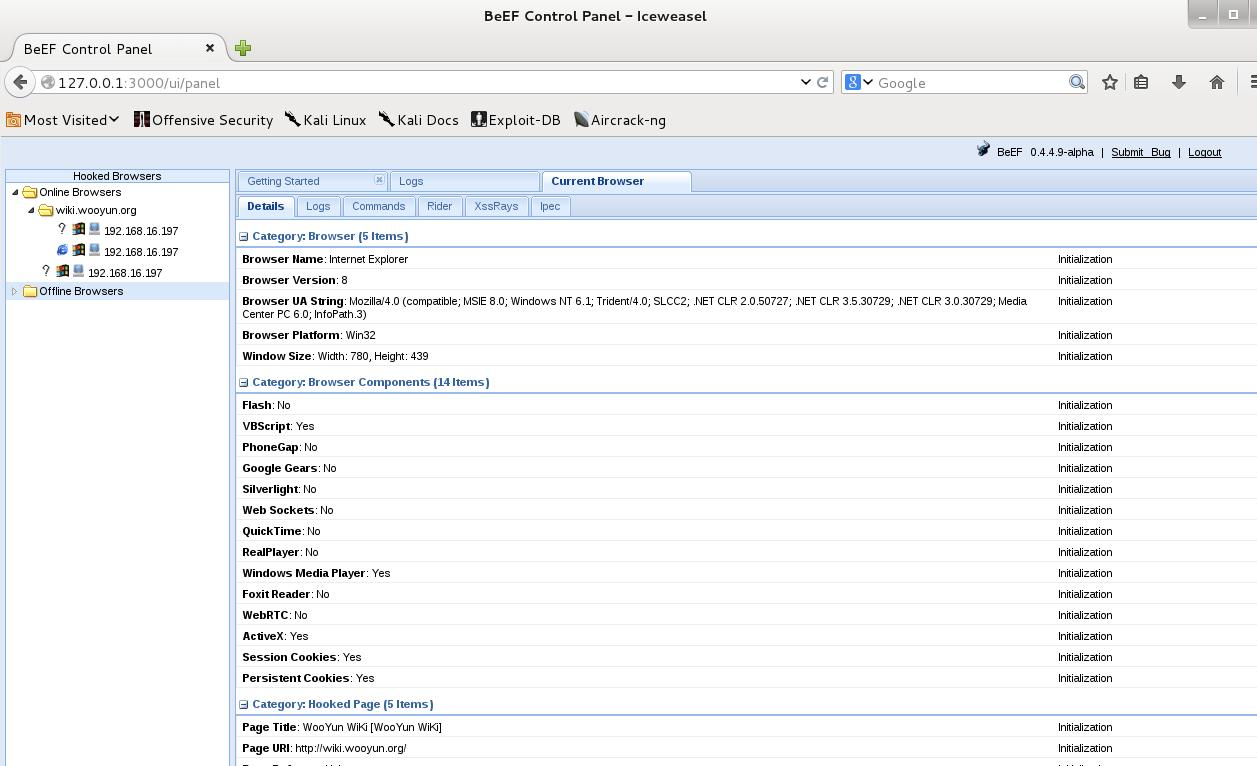1257x766 pixels.
Task: Close the Getting Started tab
Action: [379, 180]
